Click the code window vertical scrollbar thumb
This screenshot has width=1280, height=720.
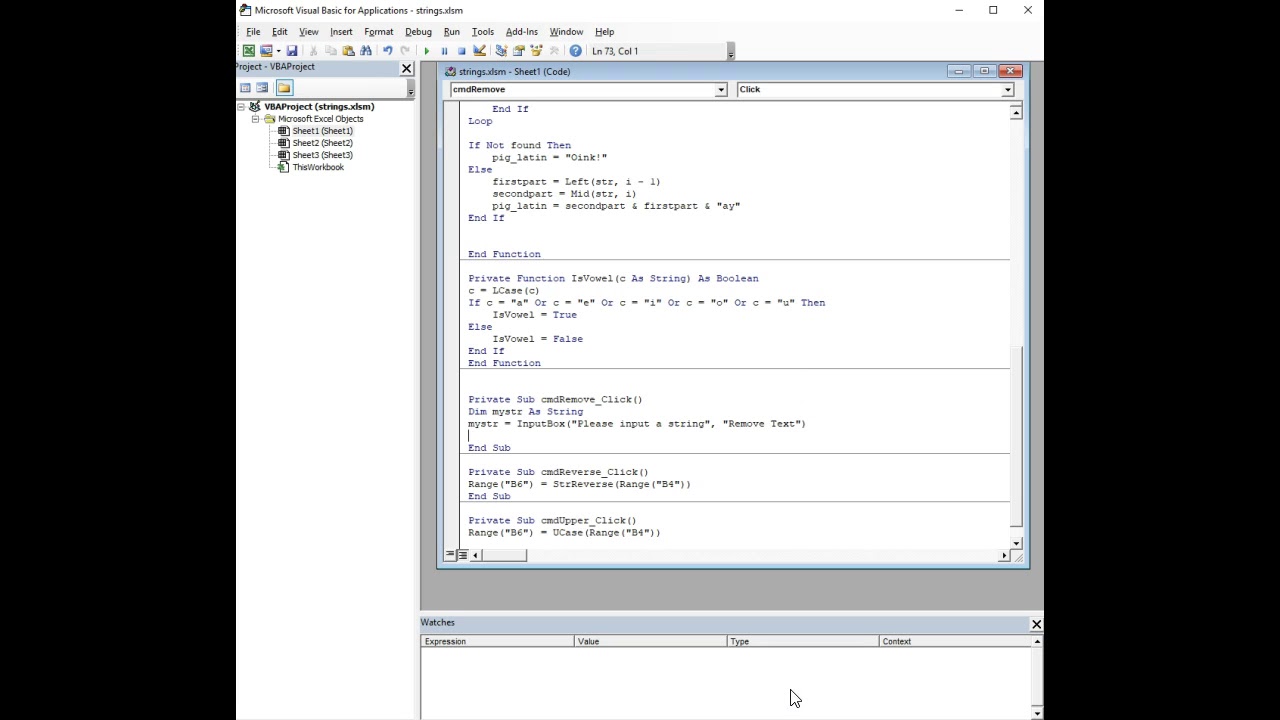[x=1016, y=436]
